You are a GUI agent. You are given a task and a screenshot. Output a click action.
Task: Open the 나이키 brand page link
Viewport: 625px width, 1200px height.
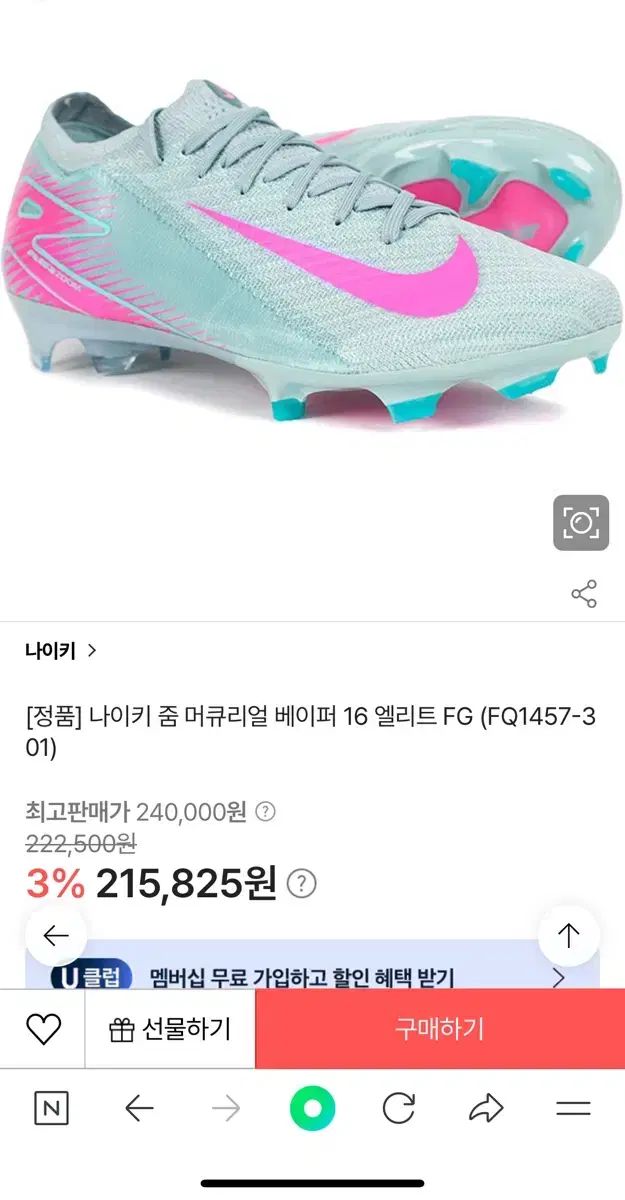(61, 650)
